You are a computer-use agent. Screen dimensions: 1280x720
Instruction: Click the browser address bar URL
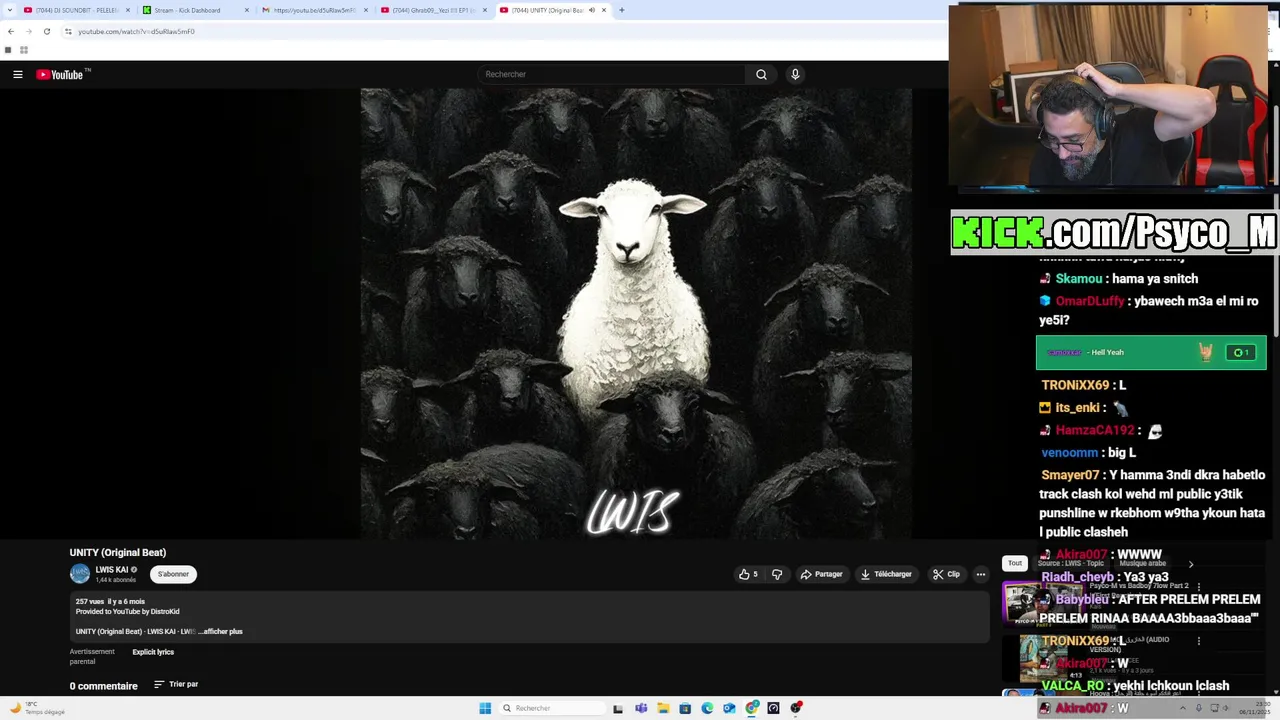pos(136,31)
